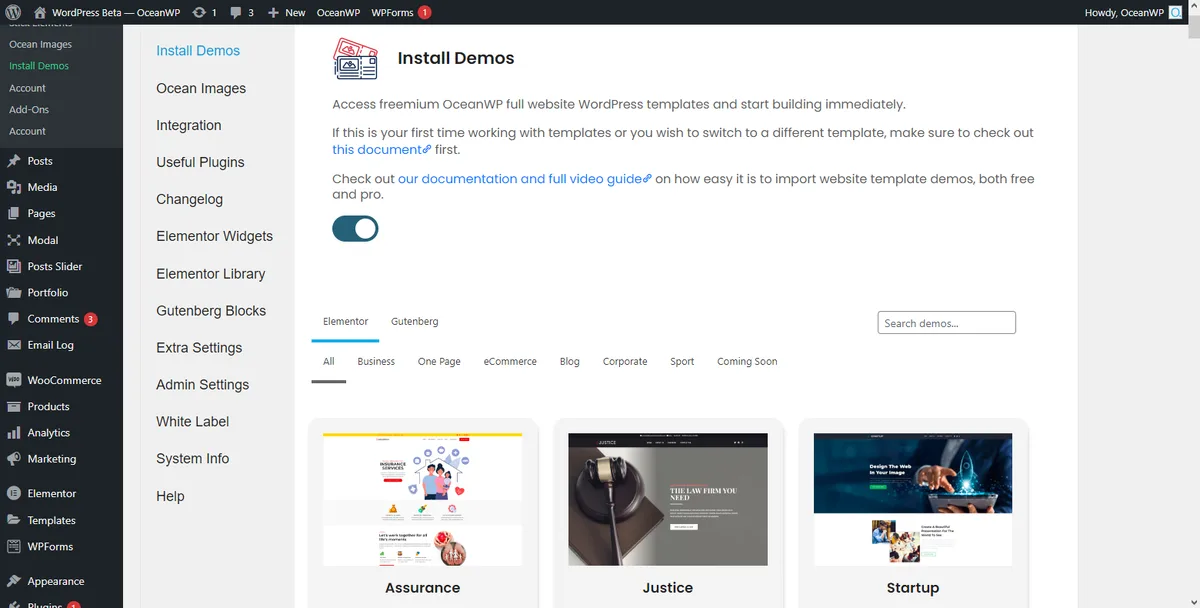Open Elementor Widgets in the panel menu
Screen dimensions: 1200x608
214,236
